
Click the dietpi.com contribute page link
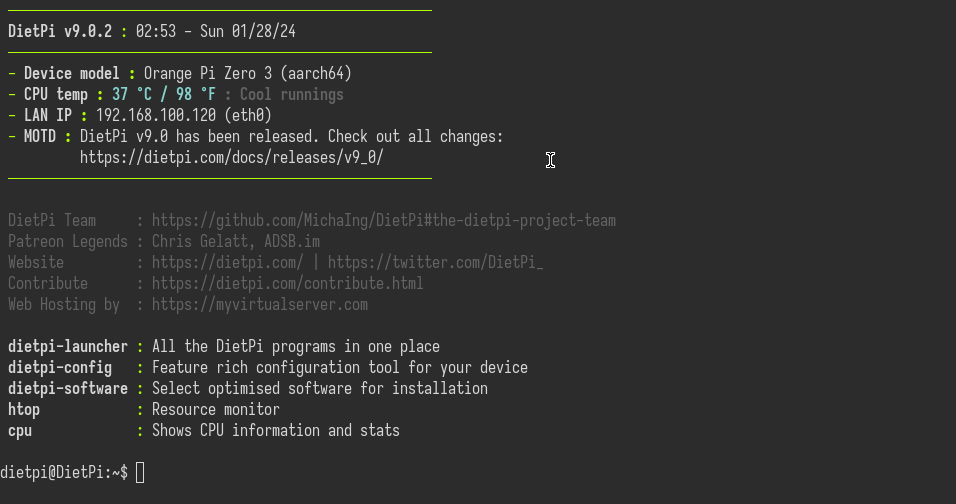click(287, 283)
